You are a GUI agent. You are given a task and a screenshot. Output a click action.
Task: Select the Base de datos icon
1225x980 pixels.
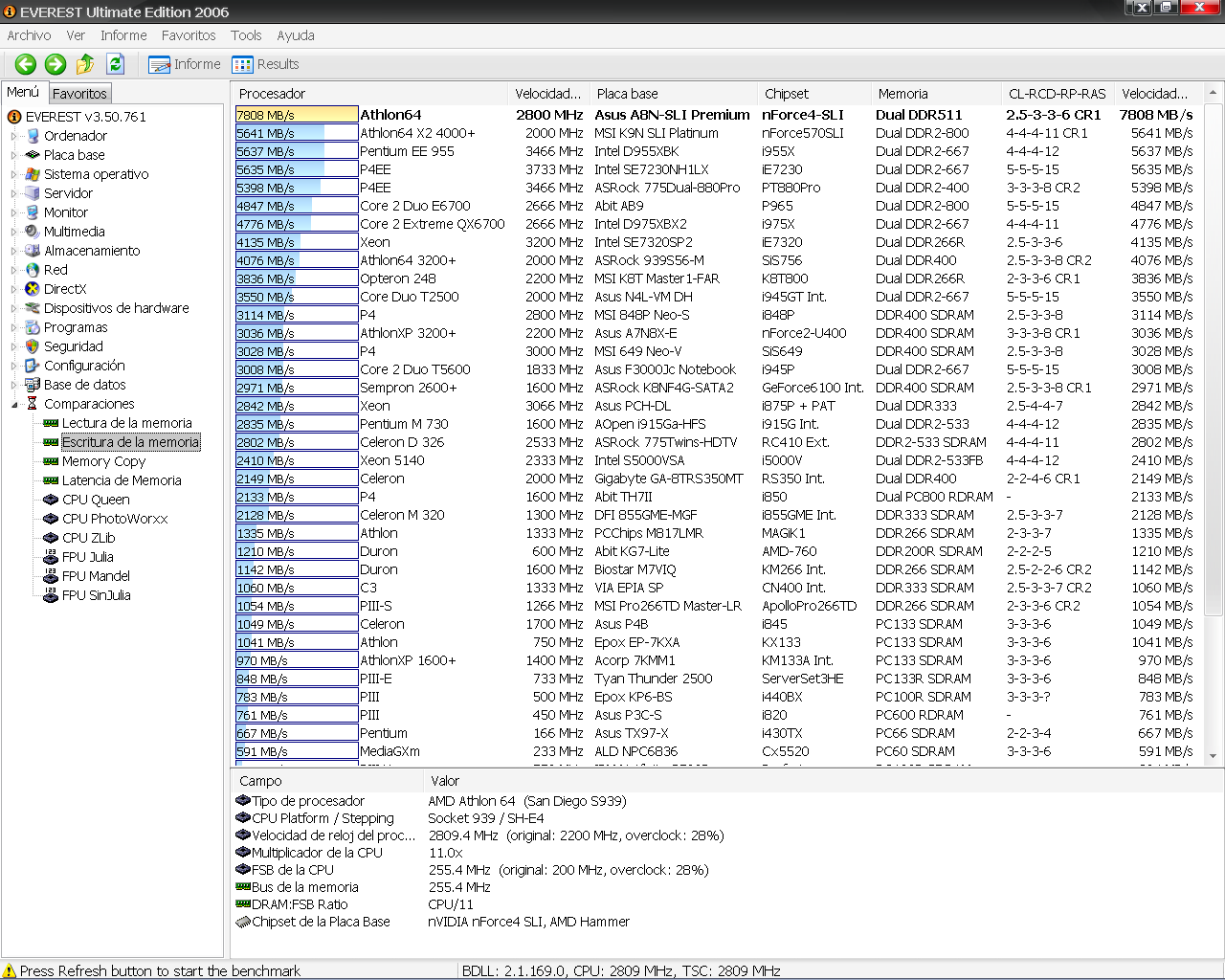(x=33, y=385)
